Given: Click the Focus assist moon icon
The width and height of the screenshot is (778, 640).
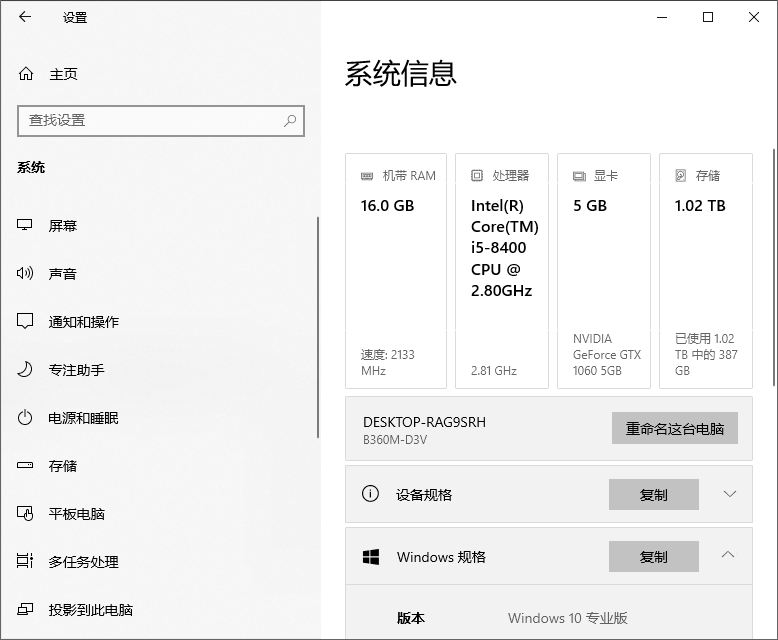Looking at the screenshot, I should point(26,370).
